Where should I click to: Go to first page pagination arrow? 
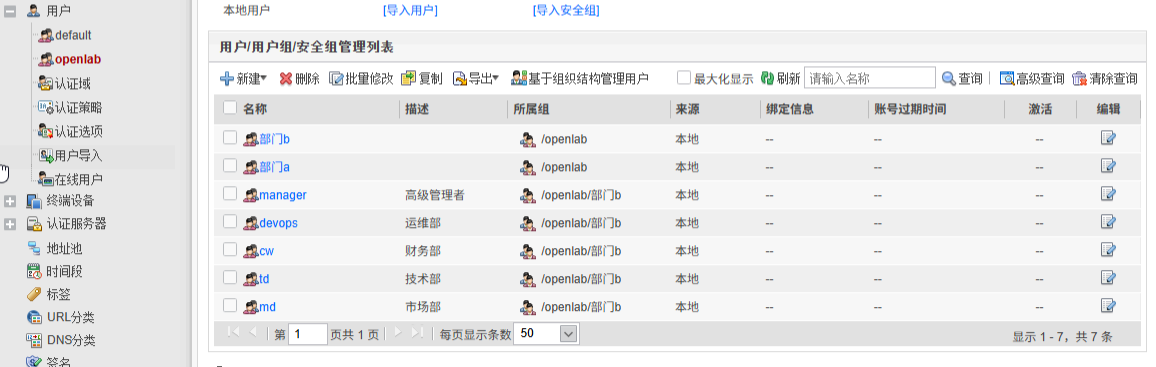[234, 332]
